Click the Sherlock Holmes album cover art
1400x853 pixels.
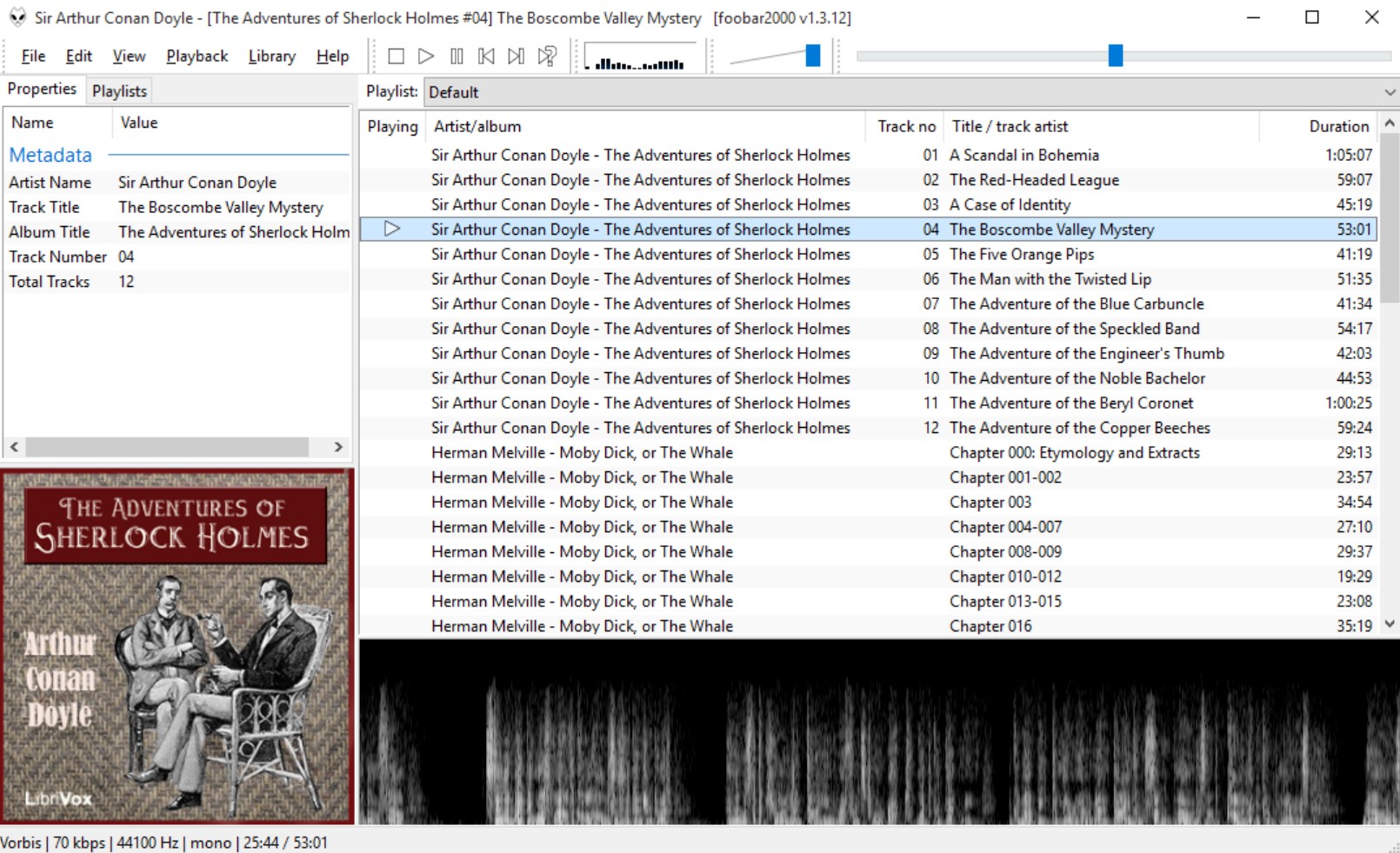pos(177,645)
